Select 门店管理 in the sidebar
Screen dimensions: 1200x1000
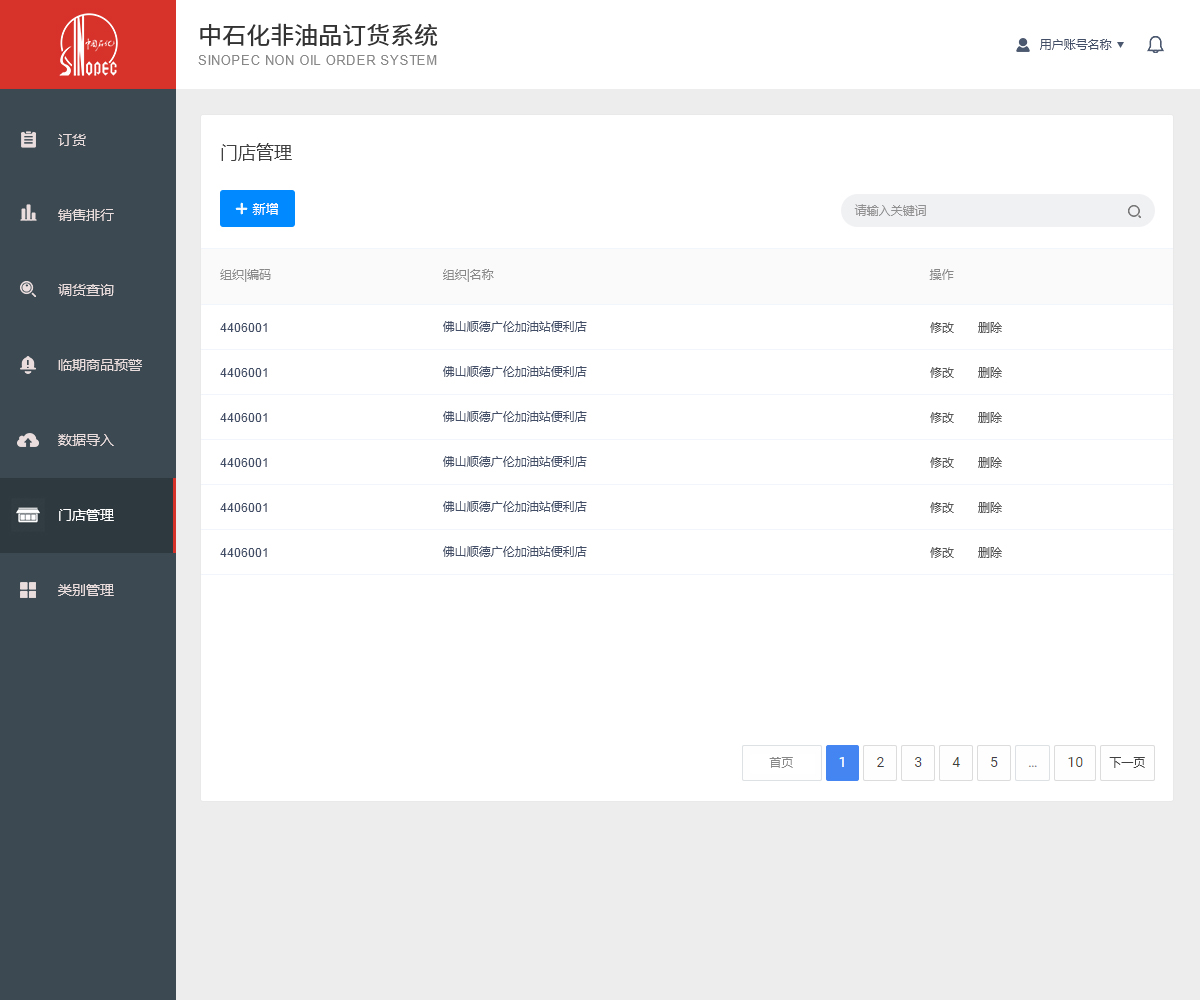86,515
